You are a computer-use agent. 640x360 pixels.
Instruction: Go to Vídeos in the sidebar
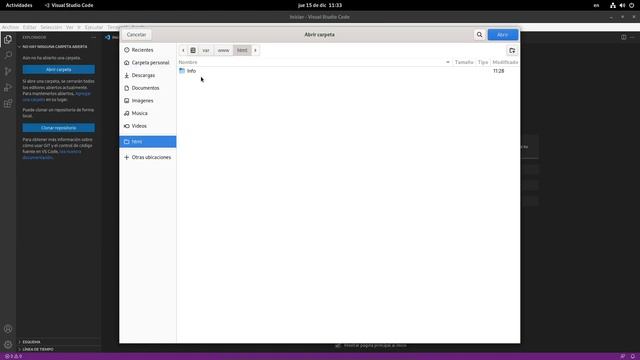point(148,126)
